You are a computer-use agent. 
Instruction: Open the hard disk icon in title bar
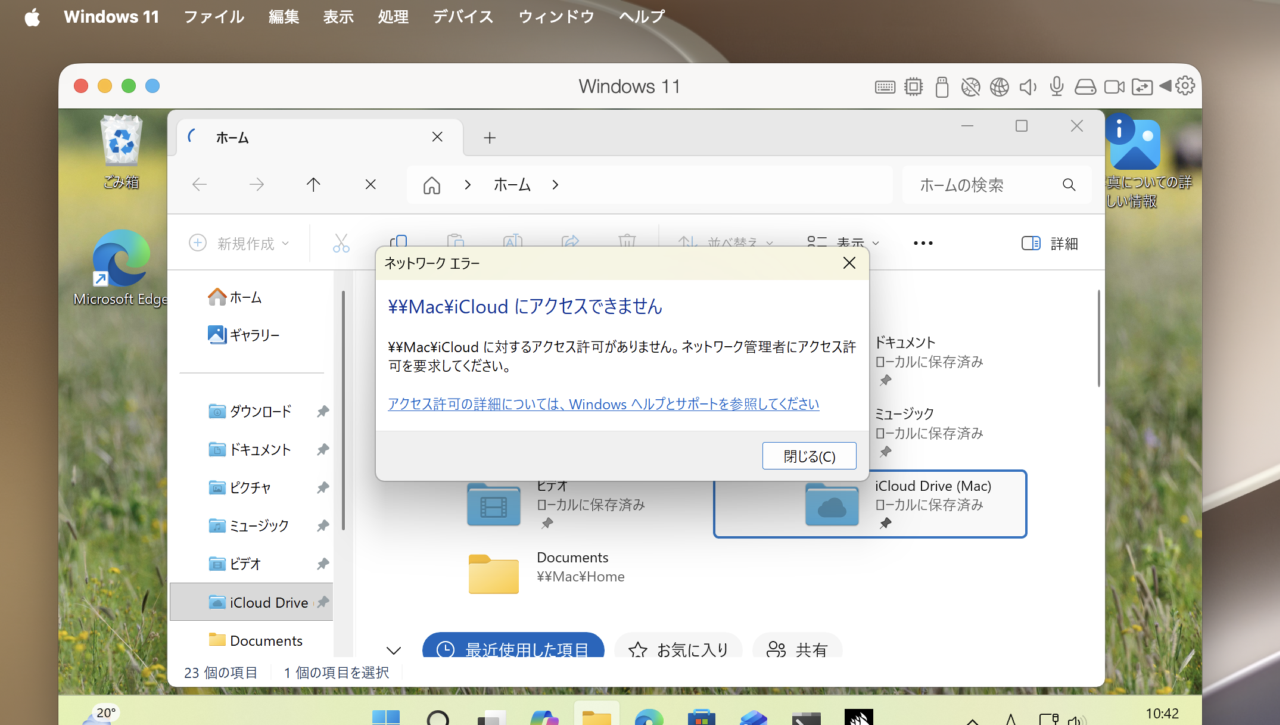(1085, 87)
